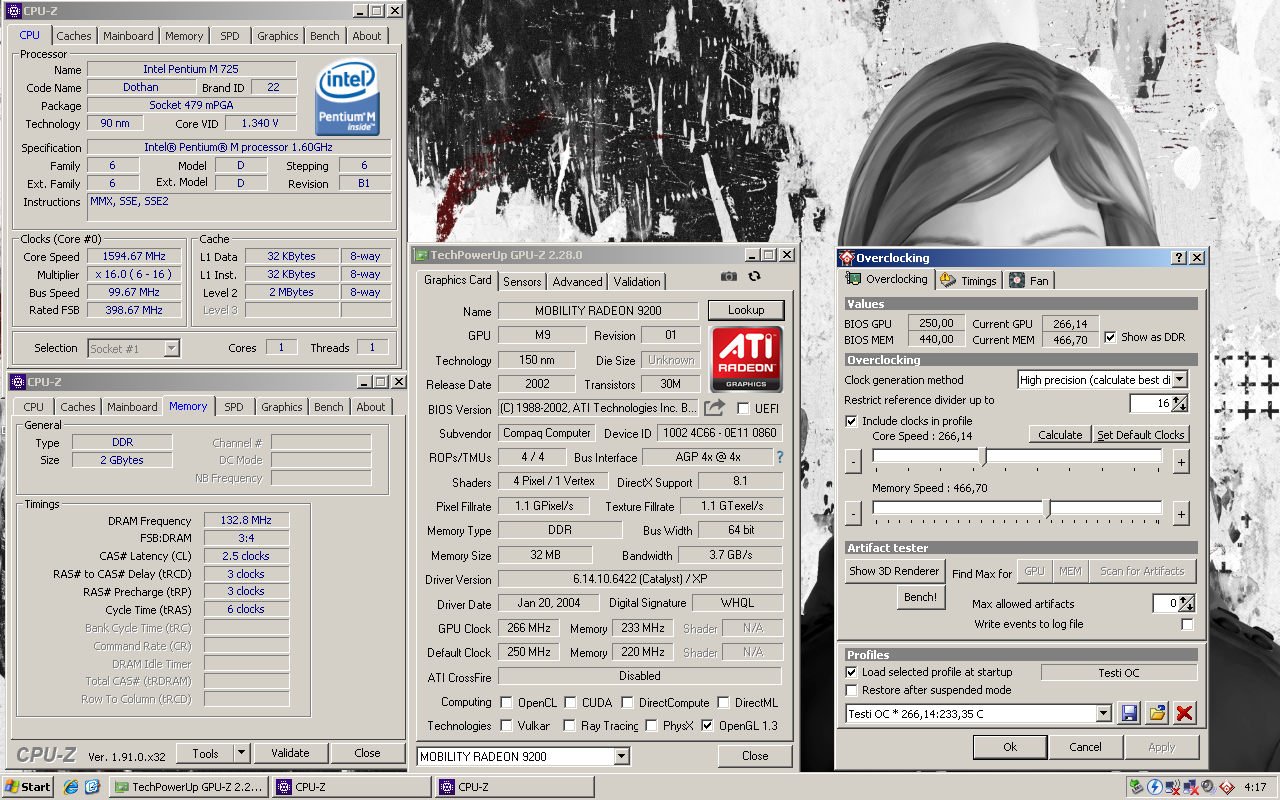The image size is (1280, 800).
Task: Toggle the Vulkan checkbox
Action: pyautogui.click(x=507, y=725)
